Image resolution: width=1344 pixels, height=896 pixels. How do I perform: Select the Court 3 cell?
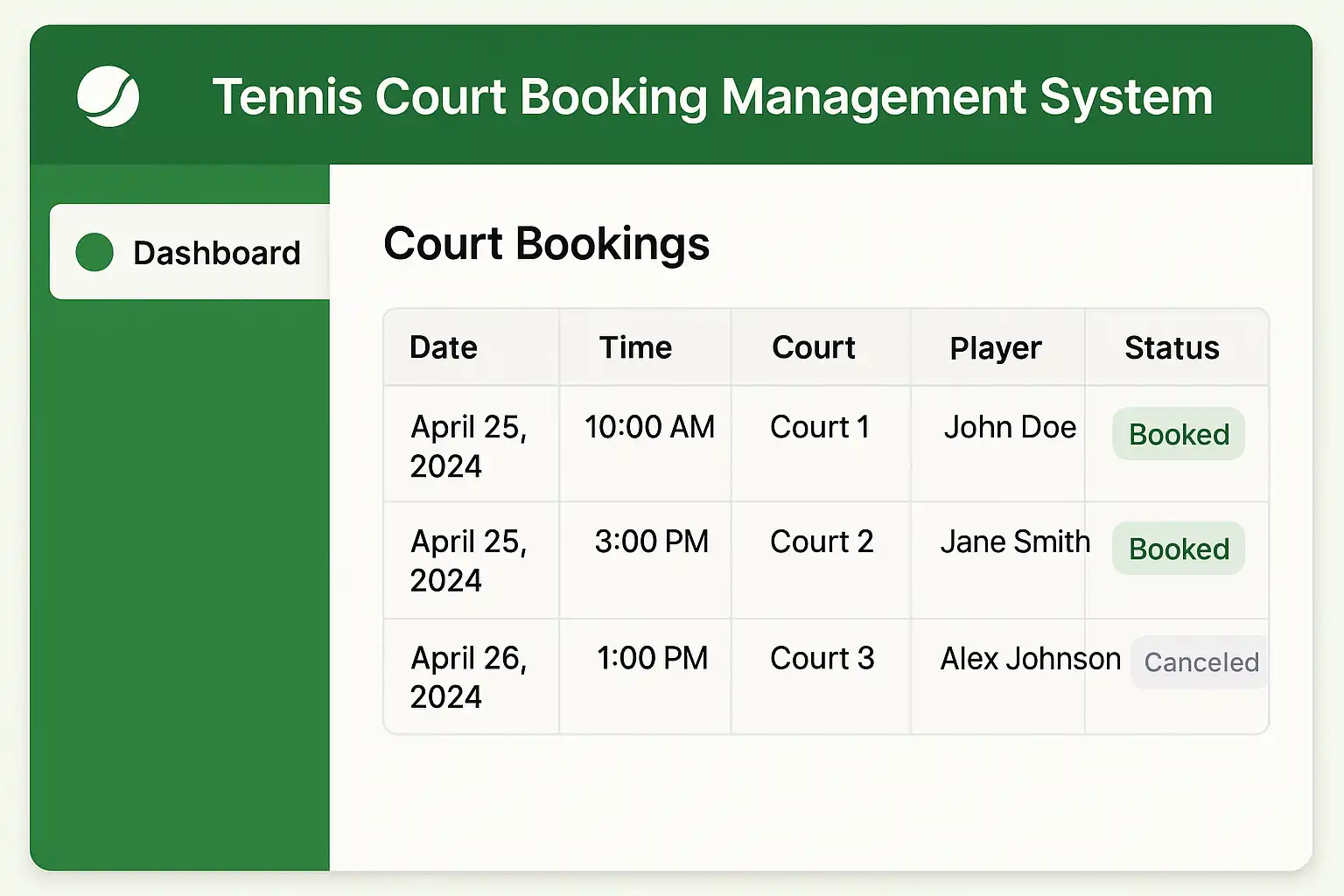coord(822,658)
